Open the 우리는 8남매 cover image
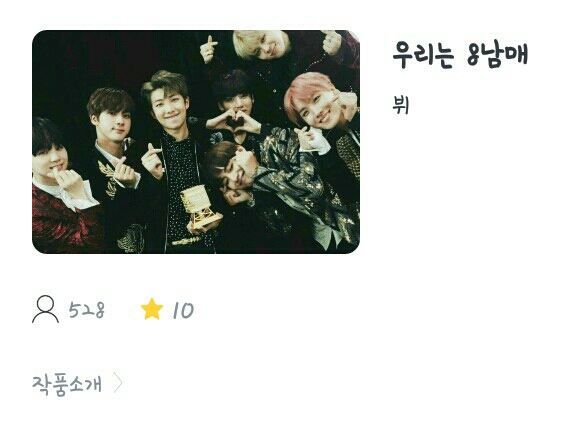 [196, 142]
